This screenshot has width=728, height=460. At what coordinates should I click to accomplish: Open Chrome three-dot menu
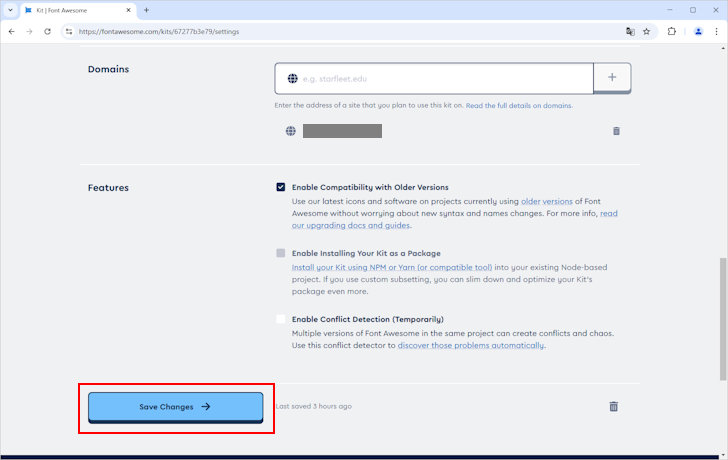[716, 31]
